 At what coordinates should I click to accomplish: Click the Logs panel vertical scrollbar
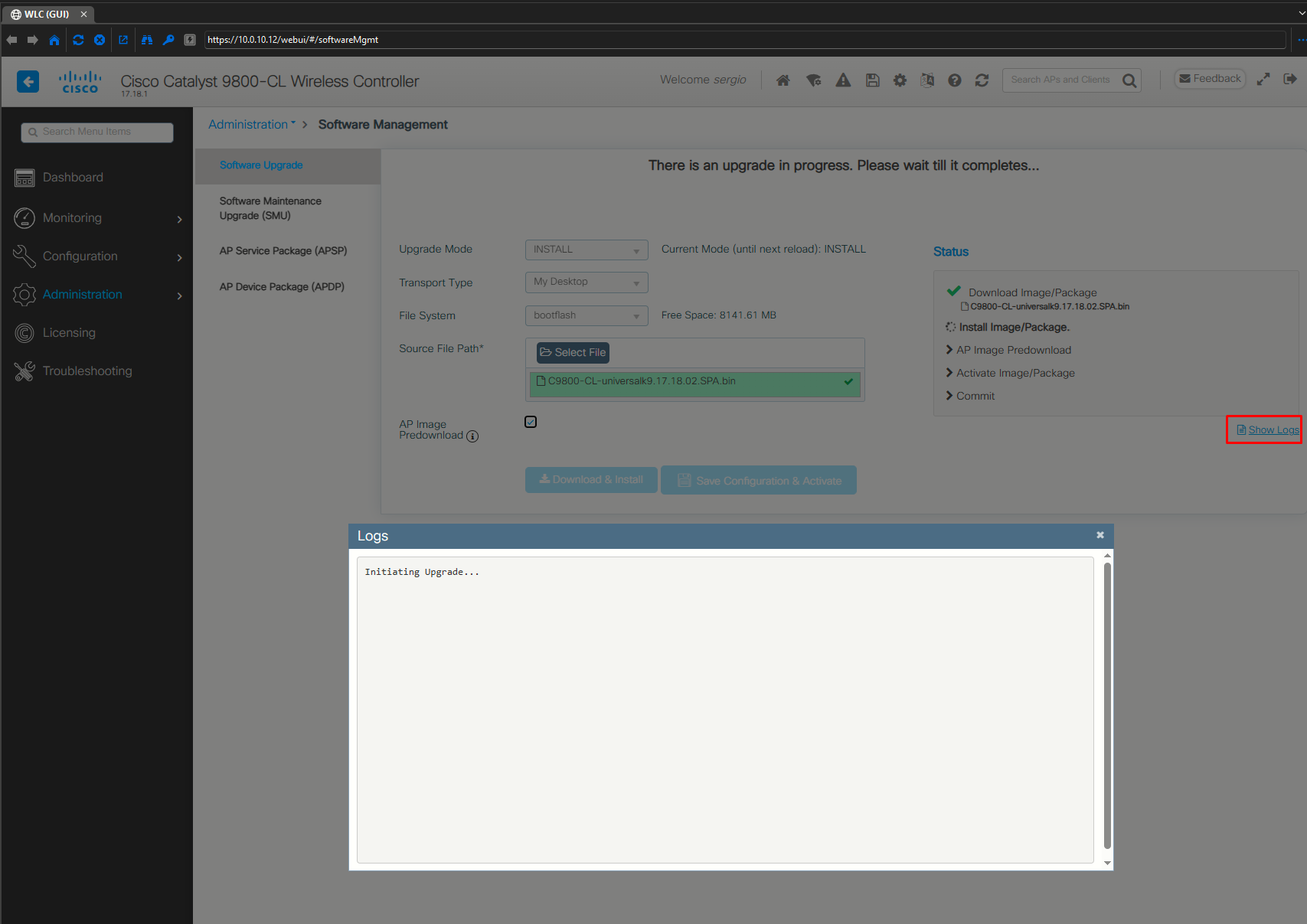coord(1107,706)
